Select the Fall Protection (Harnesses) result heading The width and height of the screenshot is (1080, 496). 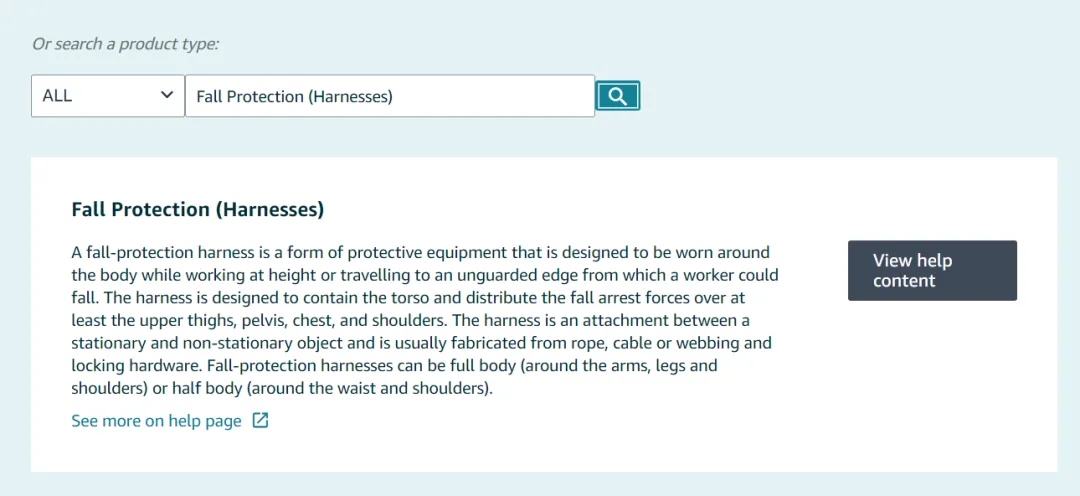coord(198,209)
